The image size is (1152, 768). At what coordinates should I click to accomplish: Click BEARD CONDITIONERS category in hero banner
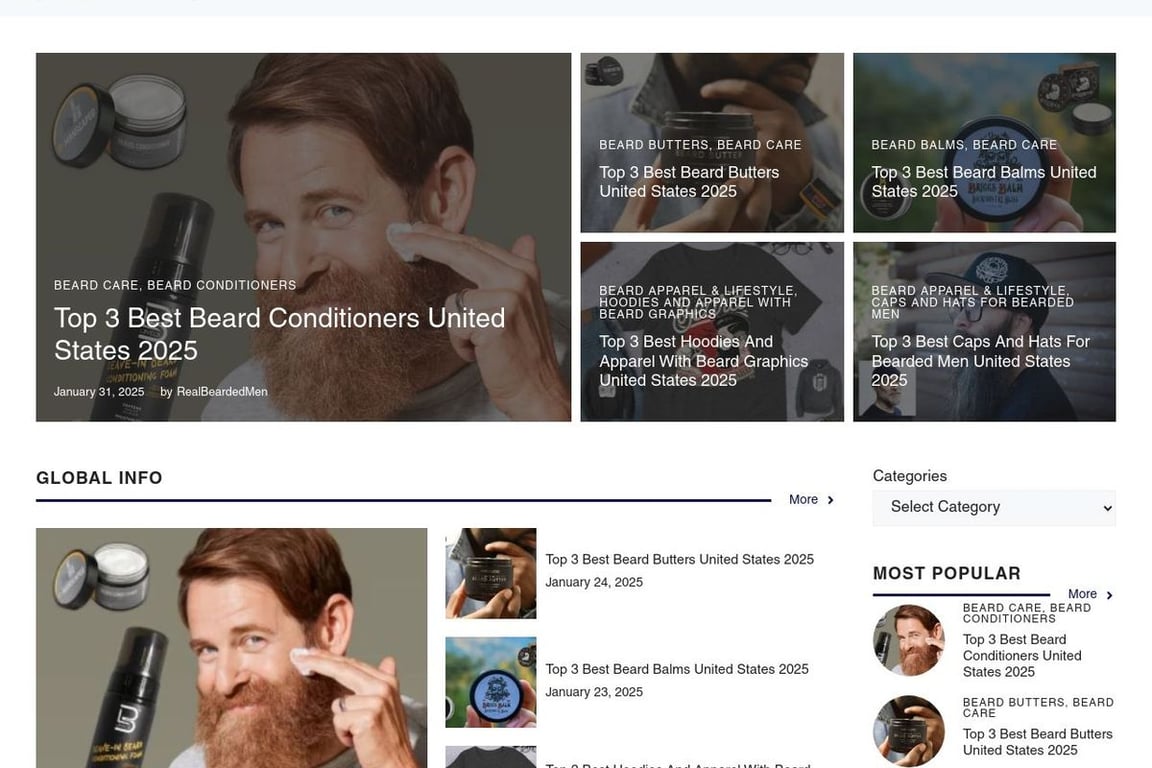tap(222, 285)
